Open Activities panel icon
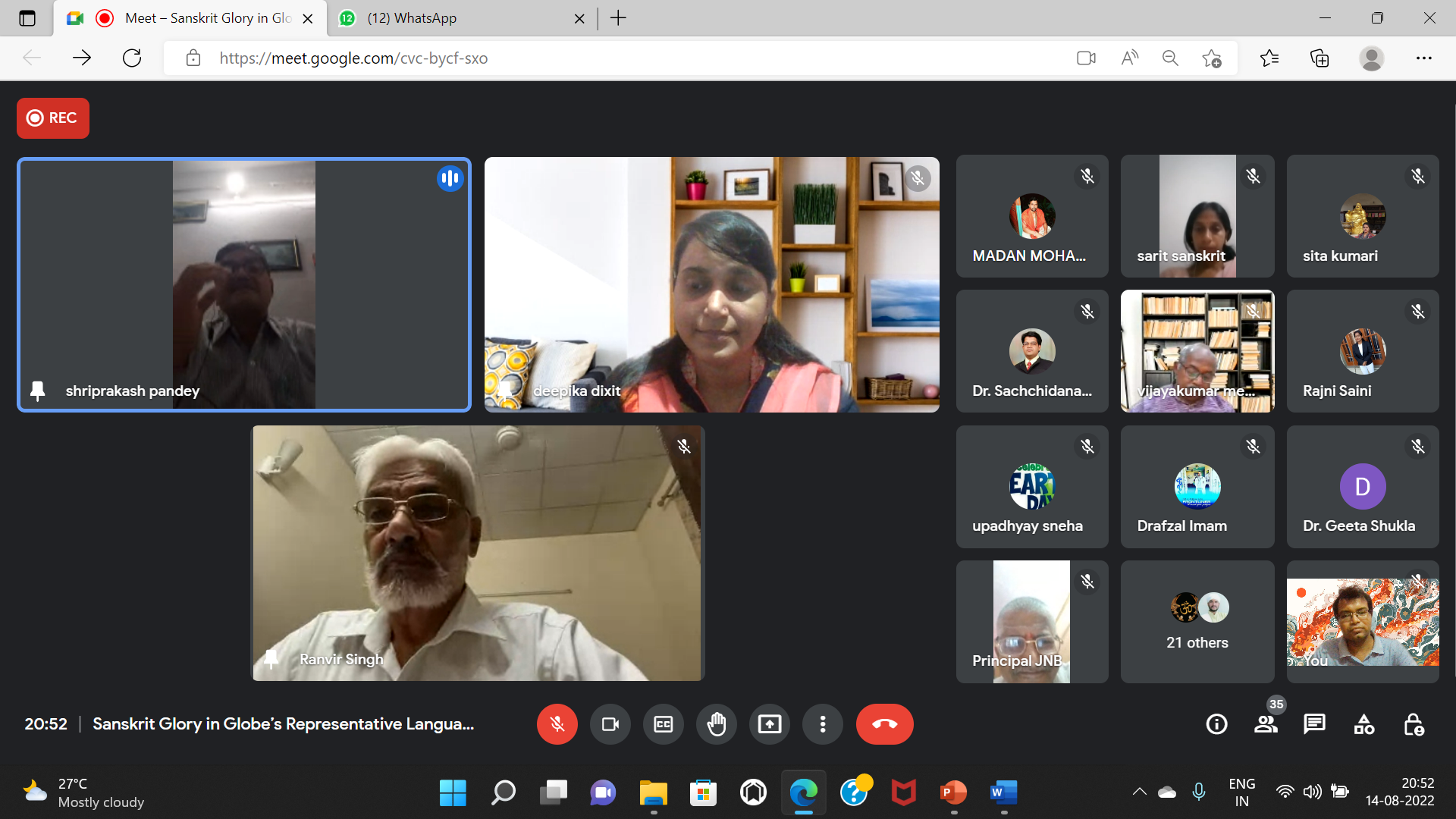This screenshot has height=819, width=1456. [1363, 724]
